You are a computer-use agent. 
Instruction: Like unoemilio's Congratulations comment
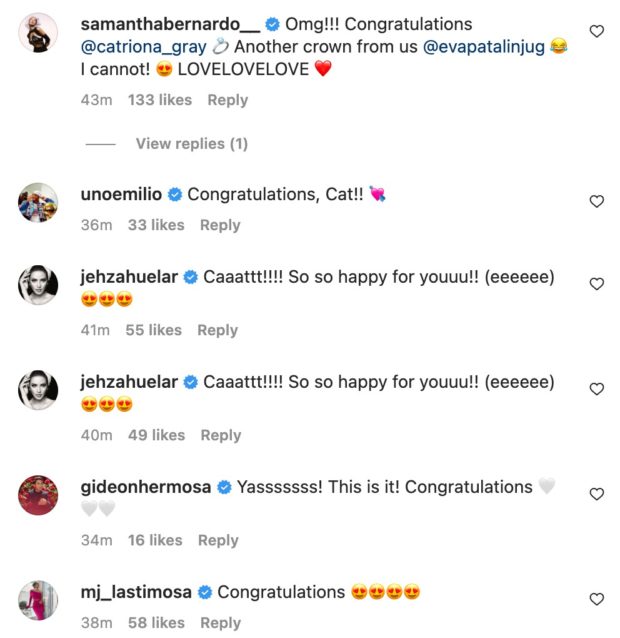coord(597,201)
